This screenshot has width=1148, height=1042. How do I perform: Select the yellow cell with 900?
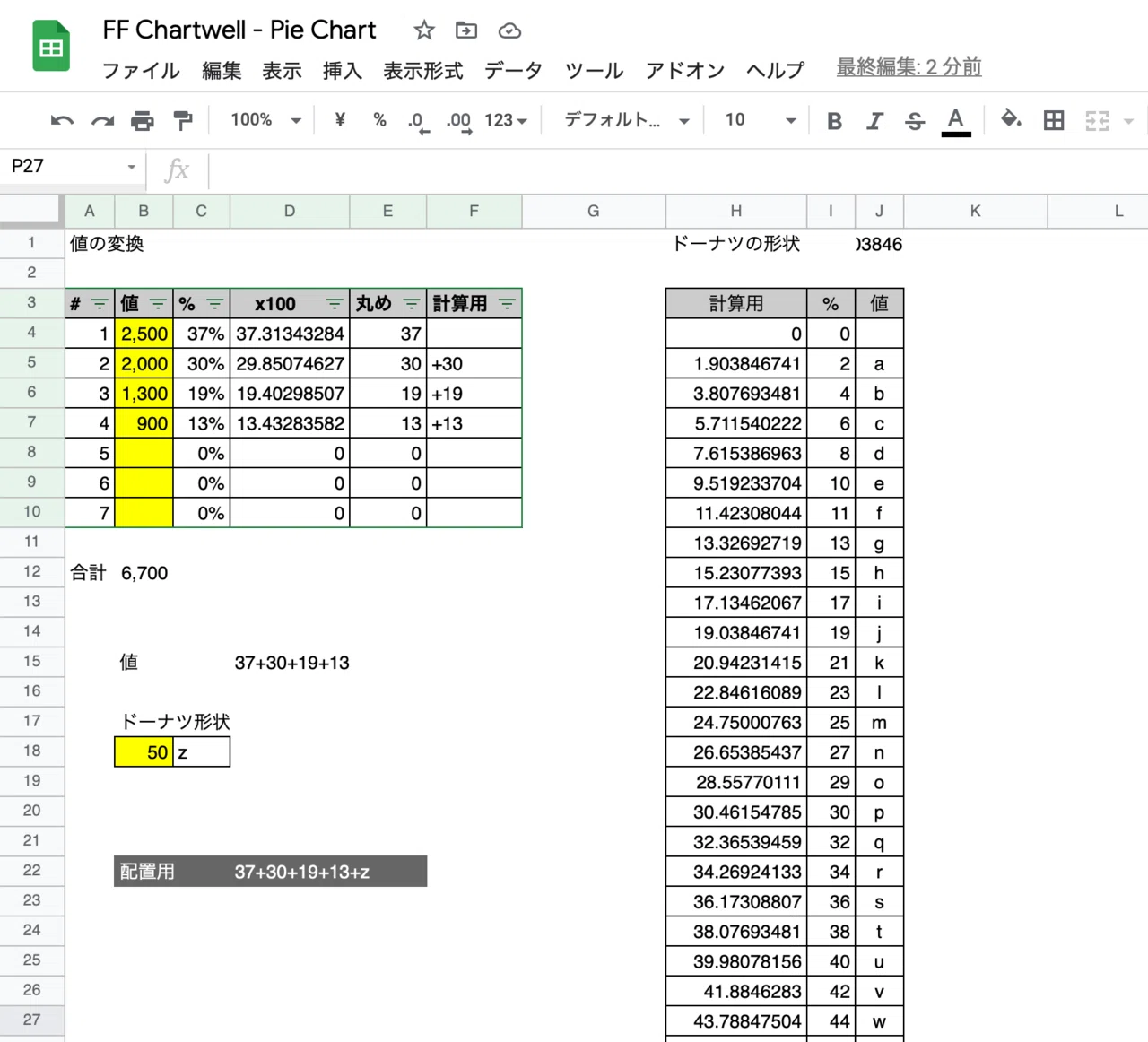click(x=143, y=423)
